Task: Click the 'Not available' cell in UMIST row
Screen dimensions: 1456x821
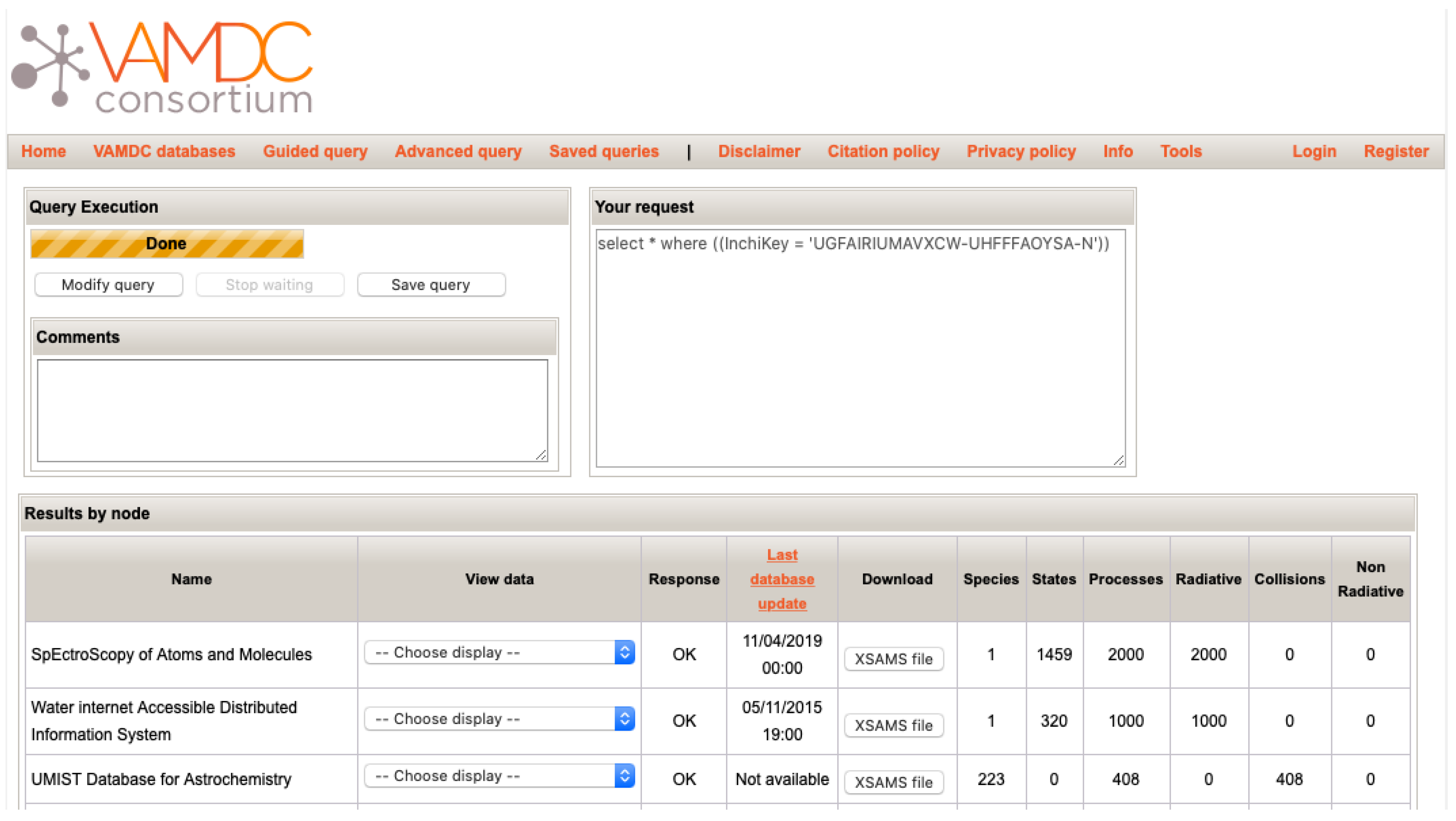Action: (782, 779)
